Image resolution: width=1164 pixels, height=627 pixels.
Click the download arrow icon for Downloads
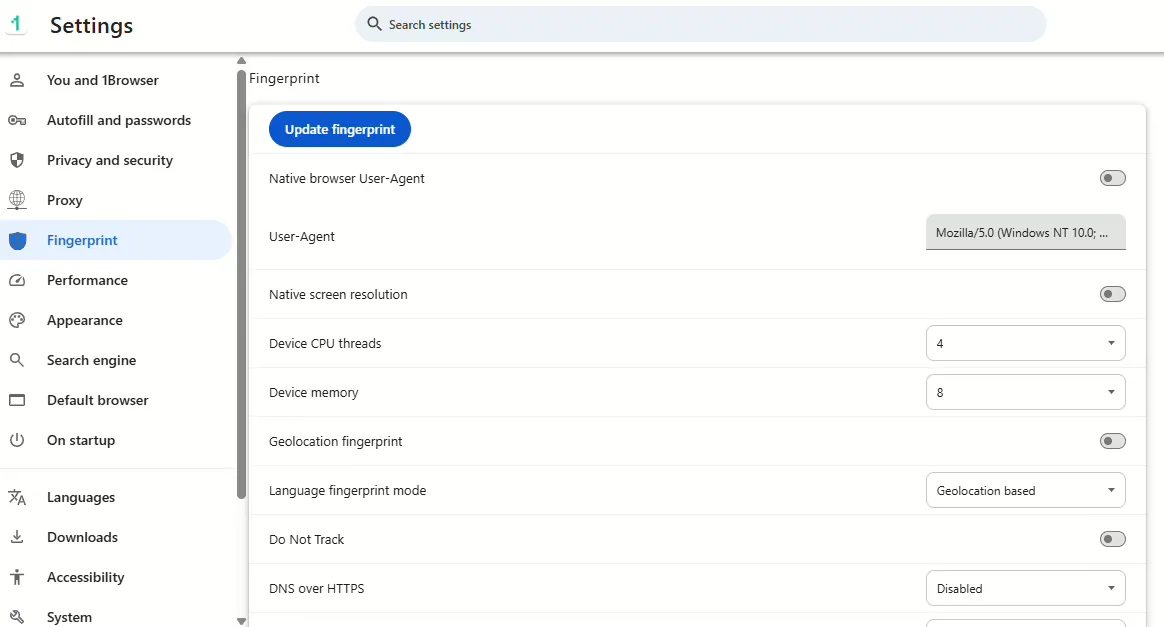pos(17,536)
